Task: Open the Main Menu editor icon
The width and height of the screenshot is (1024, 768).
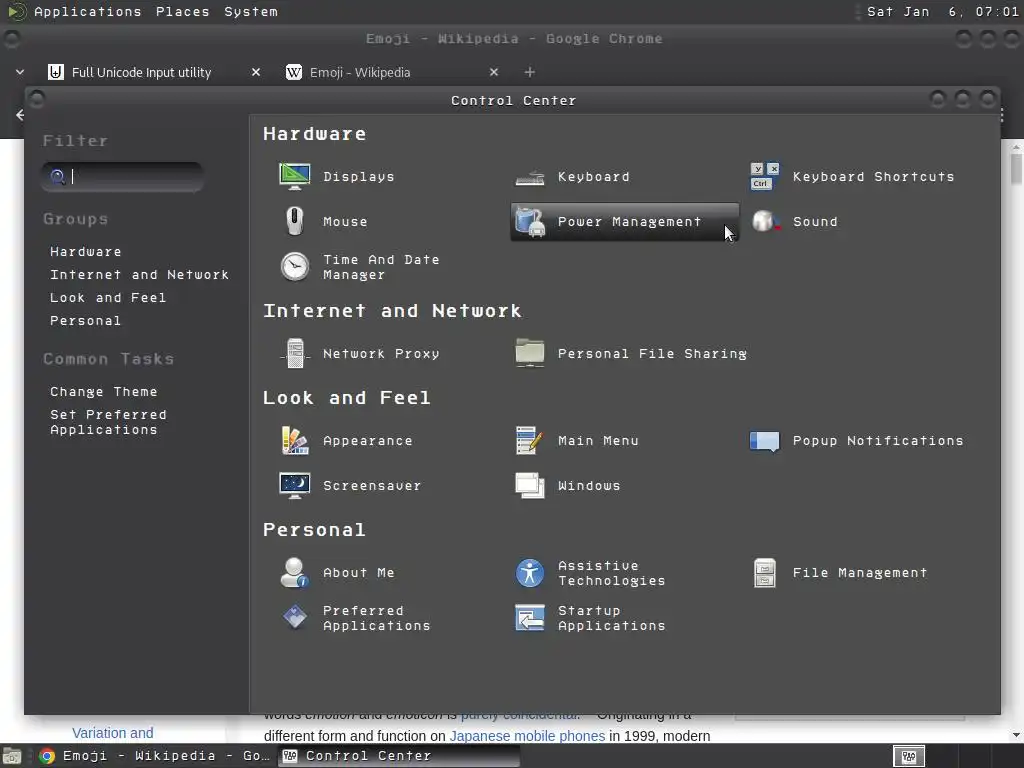Action: pos(530,441)
